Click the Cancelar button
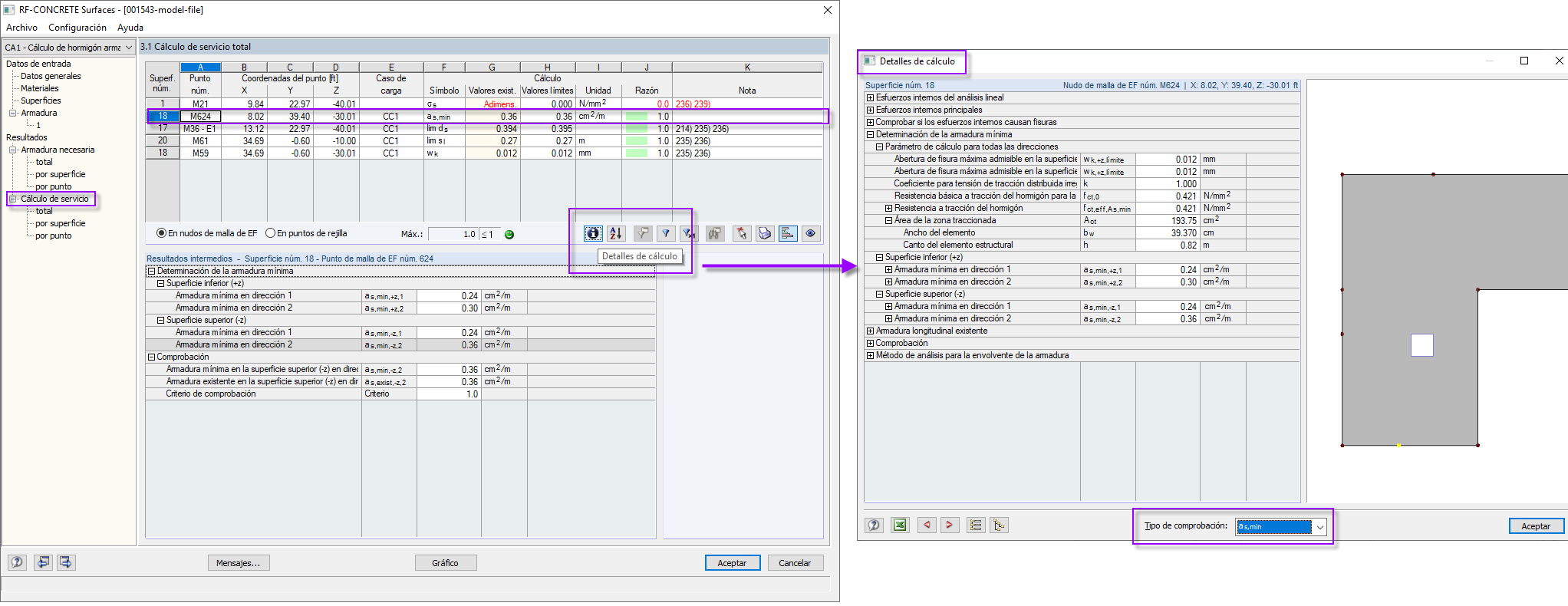This screenshot has height=606, width=1568. (796, 563)
